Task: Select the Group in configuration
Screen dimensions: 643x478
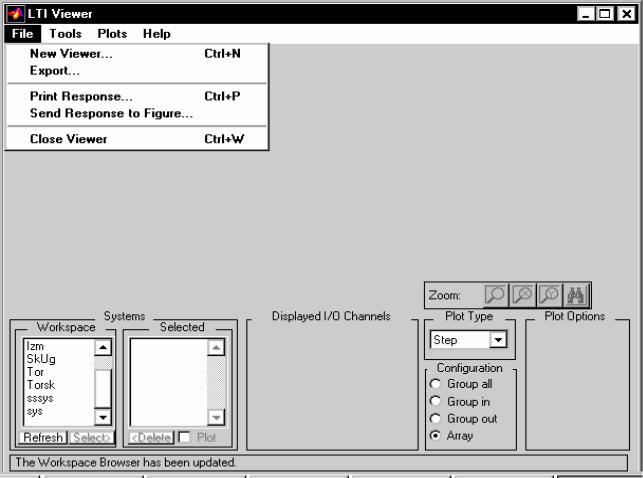Action: 460,401
